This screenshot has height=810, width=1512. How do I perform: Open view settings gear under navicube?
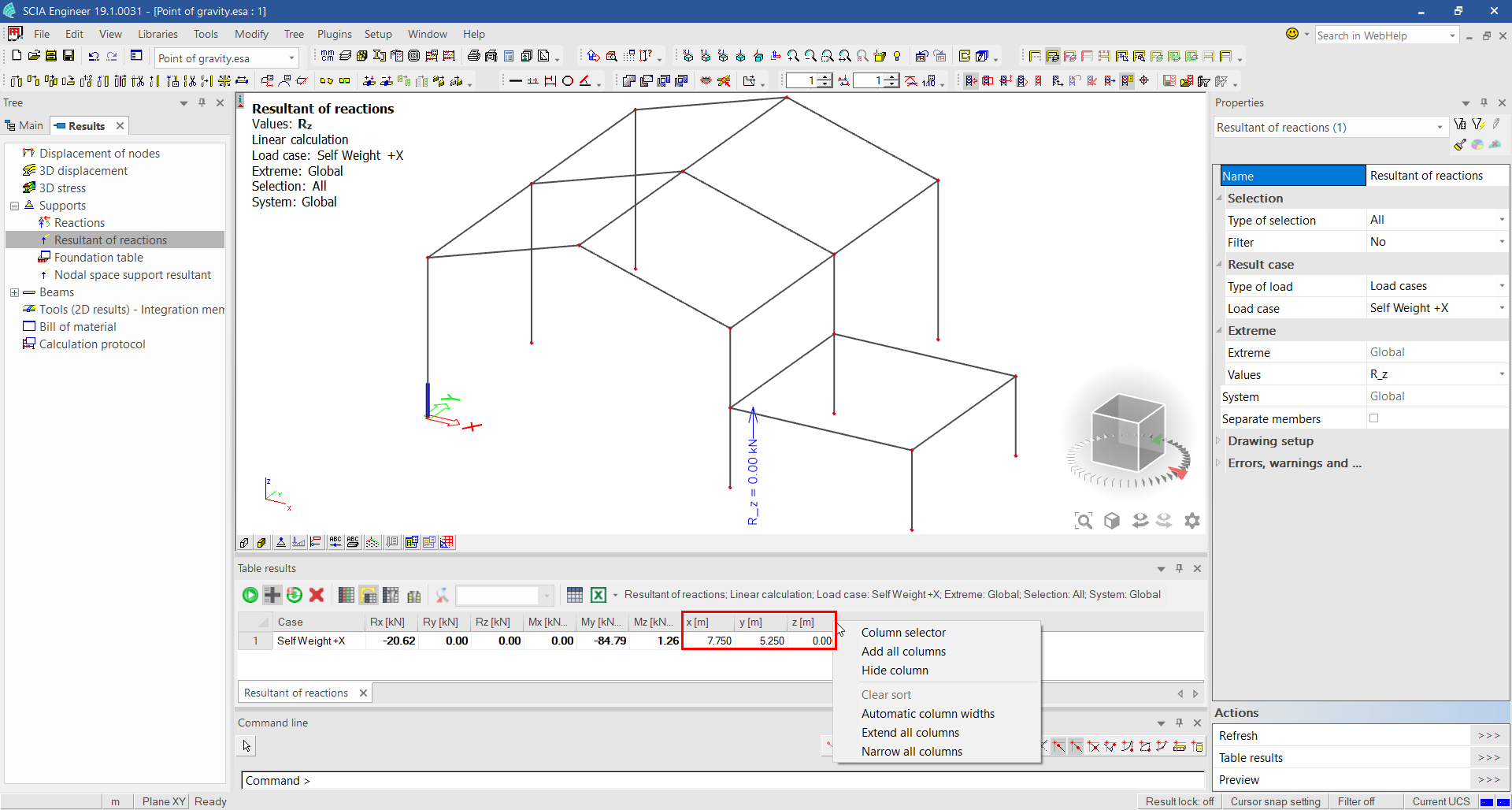[x=1192, y=521]
